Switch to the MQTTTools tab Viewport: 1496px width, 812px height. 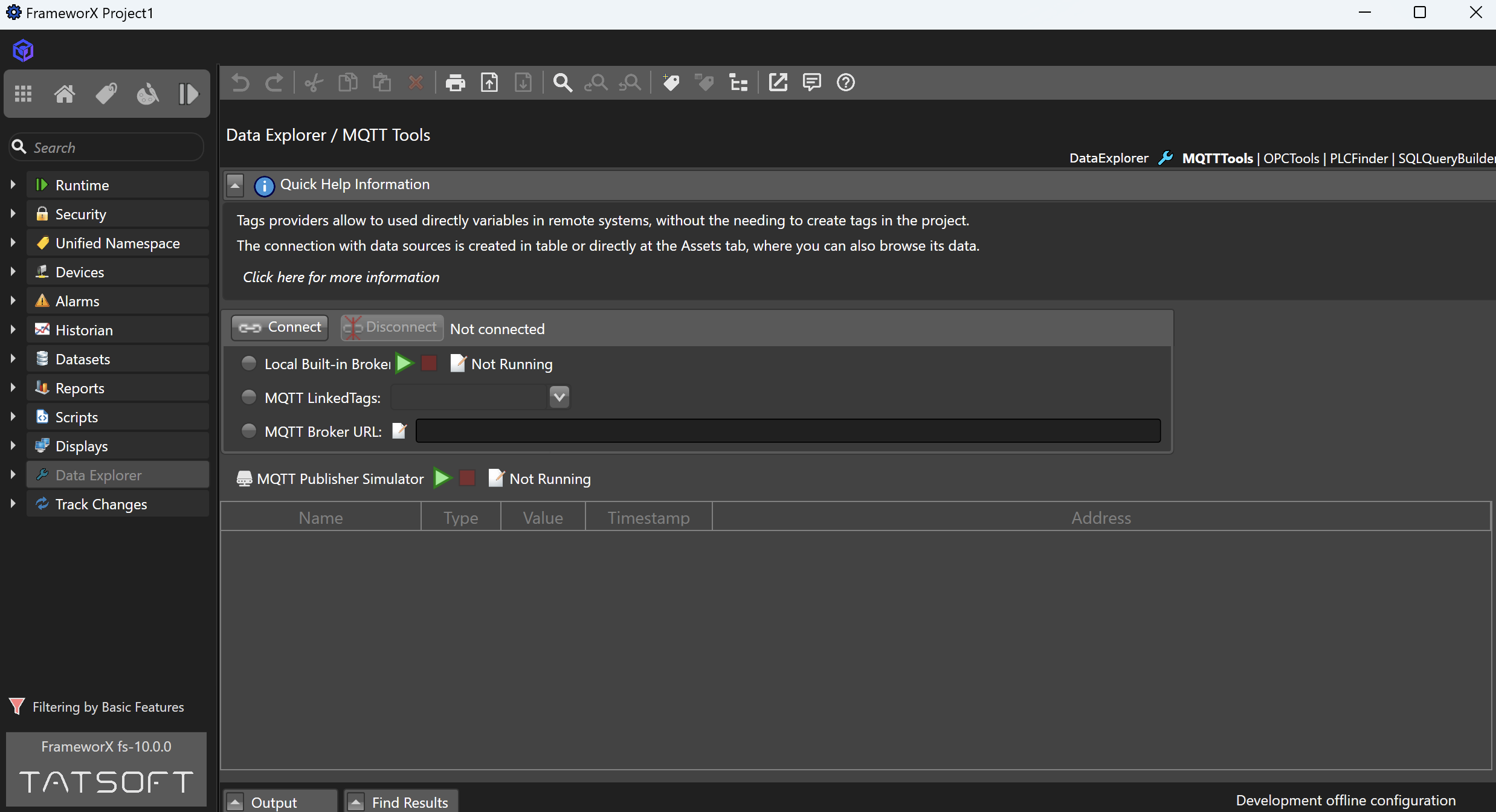1217,158
